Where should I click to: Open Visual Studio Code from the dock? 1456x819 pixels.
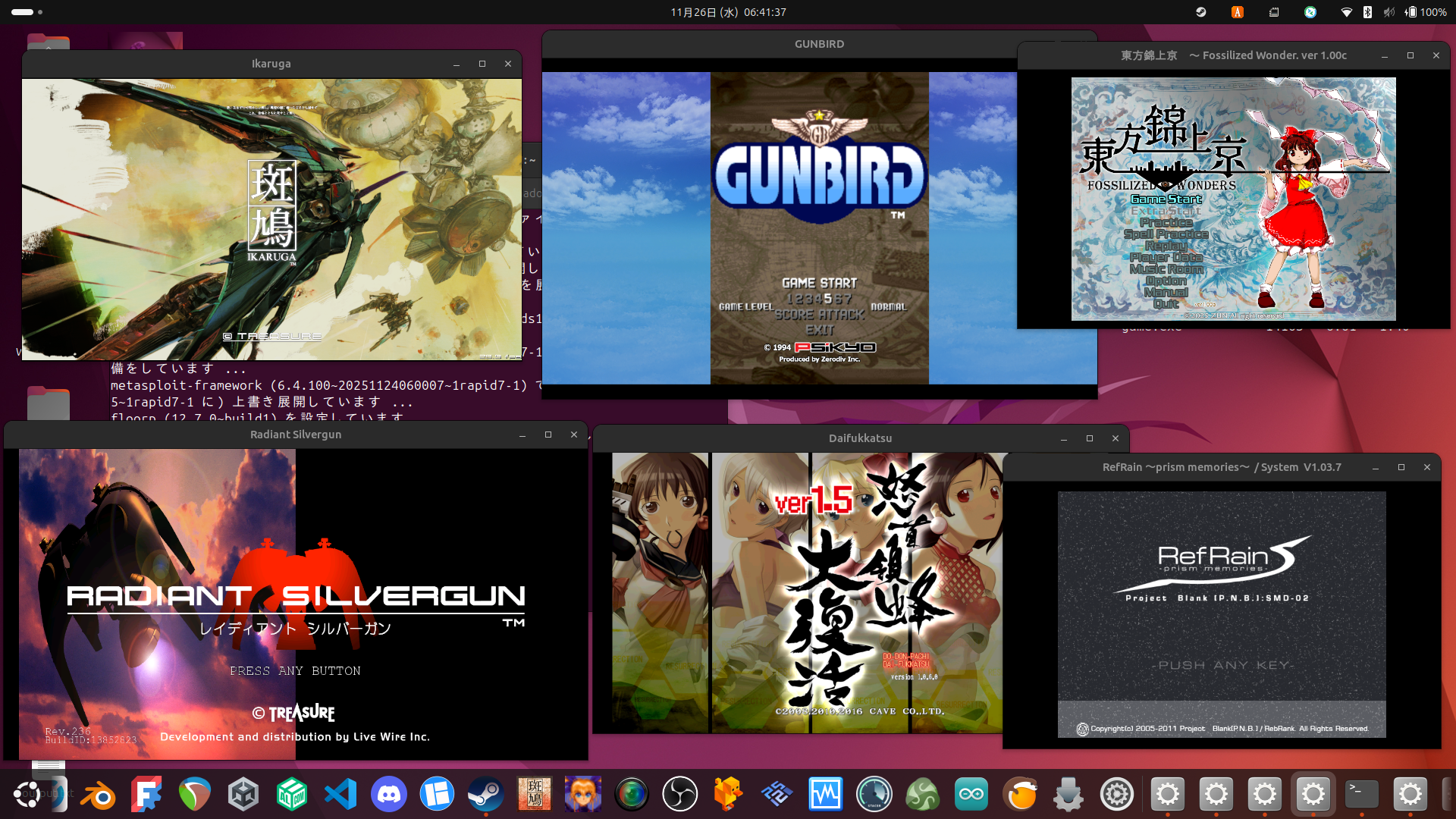click(x=340, y=795)
